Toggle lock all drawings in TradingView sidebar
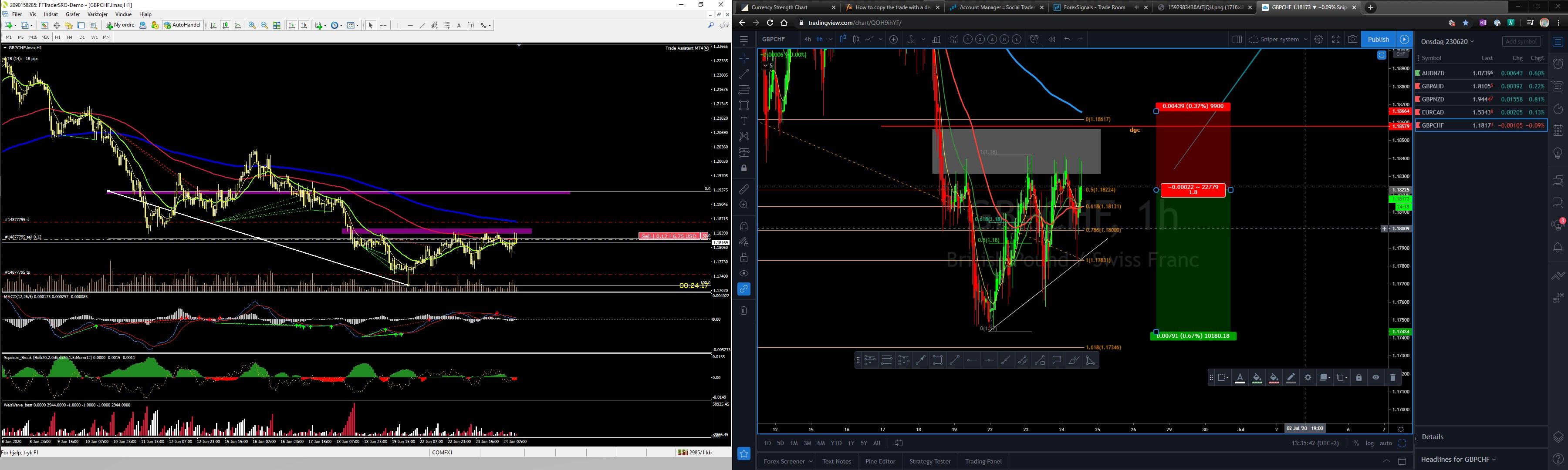The image size is (1568, 470). pos(744,258)
